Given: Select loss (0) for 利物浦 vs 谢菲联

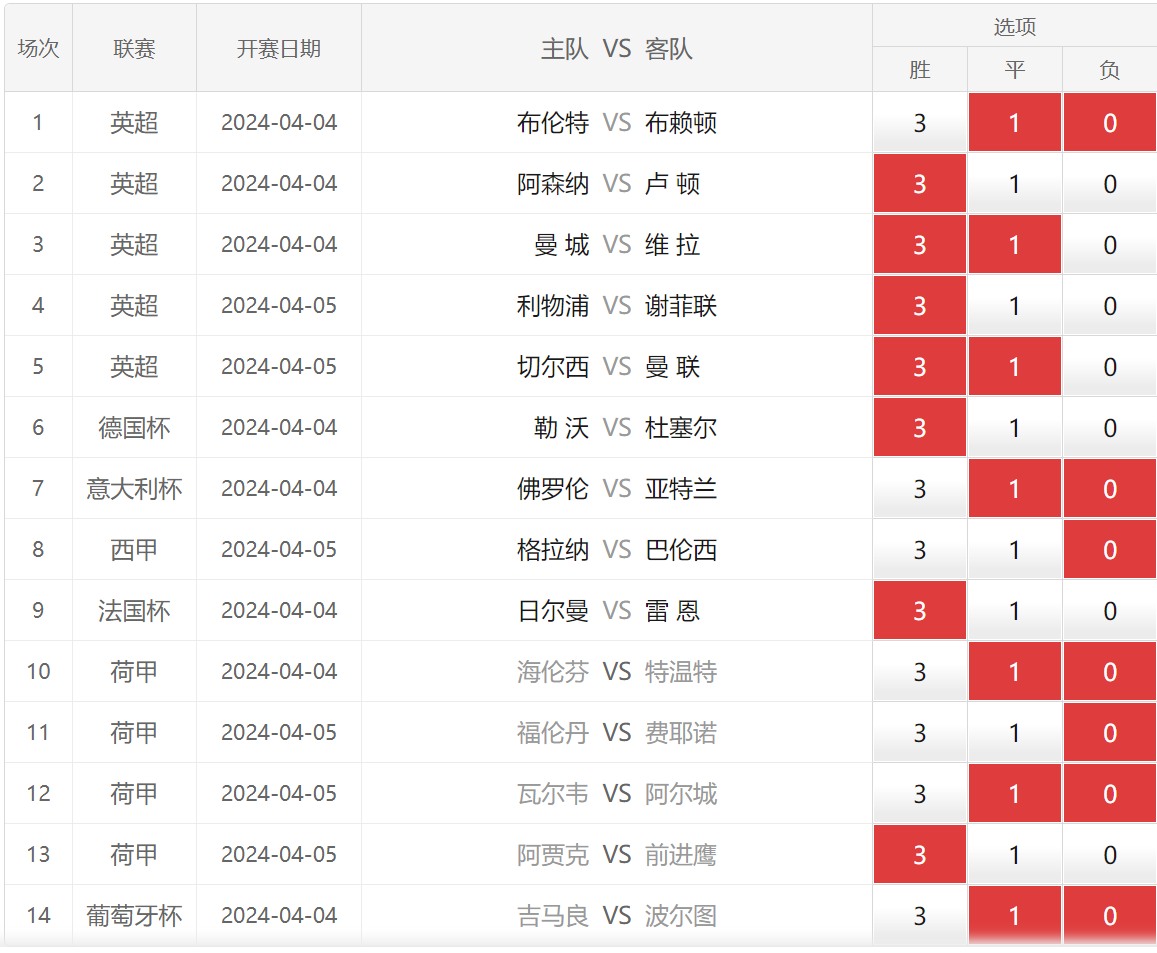Looking at the screenshot, I should tap(1110, 305).
